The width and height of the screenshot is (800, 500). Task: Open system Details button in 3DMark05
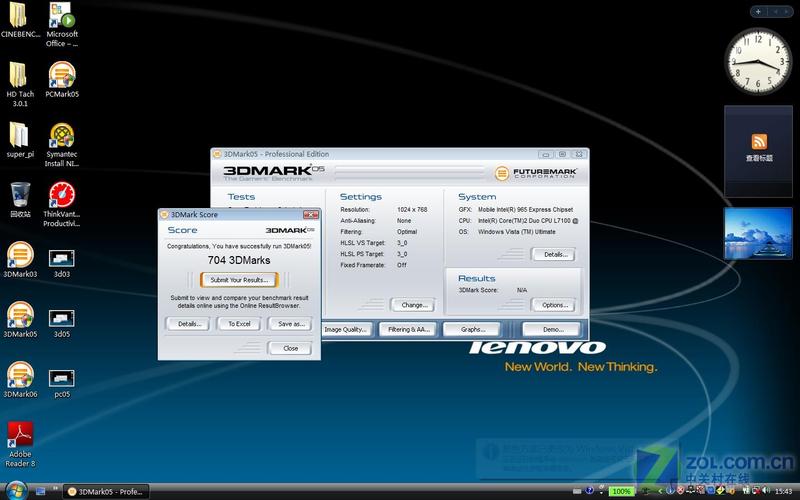click(x=554, y=254)
